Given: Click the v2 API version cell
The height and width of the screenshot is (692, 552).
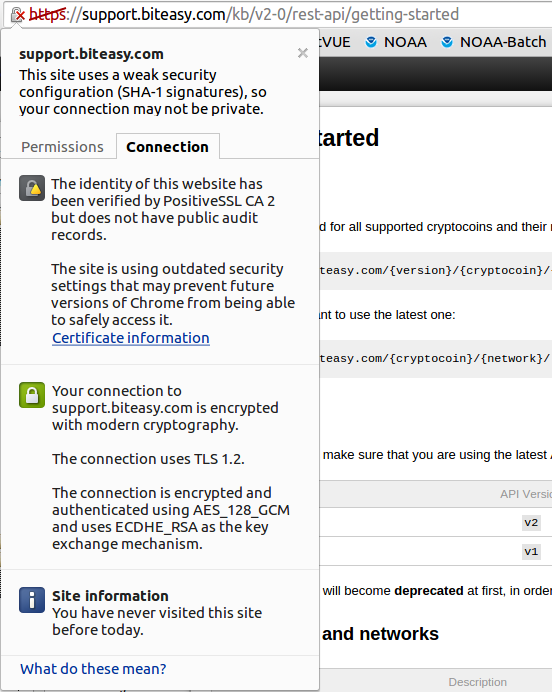Looking at the screenshot, I should 531,523.
